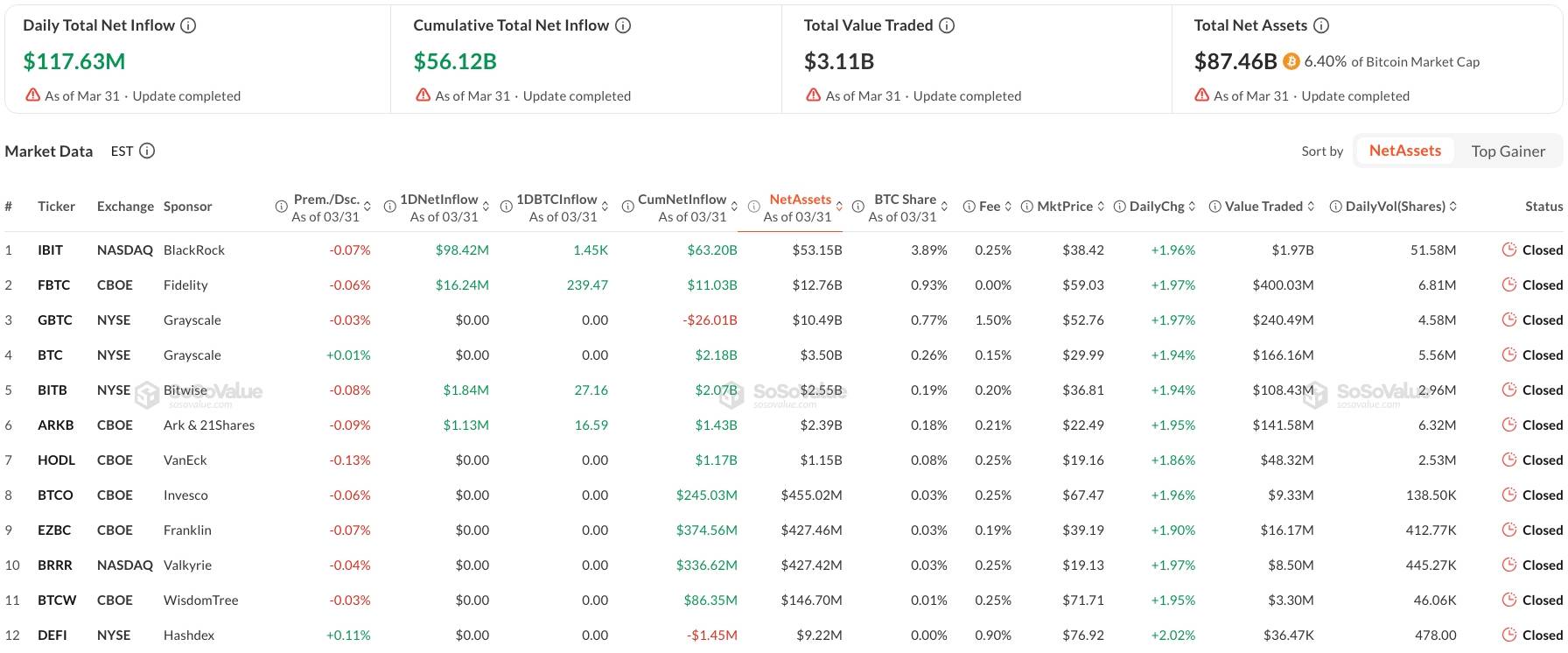The width and height of the screenshot is (1568, 653).
Task: Click info icon for 1DNetInflow column
Action: (389, 207)
